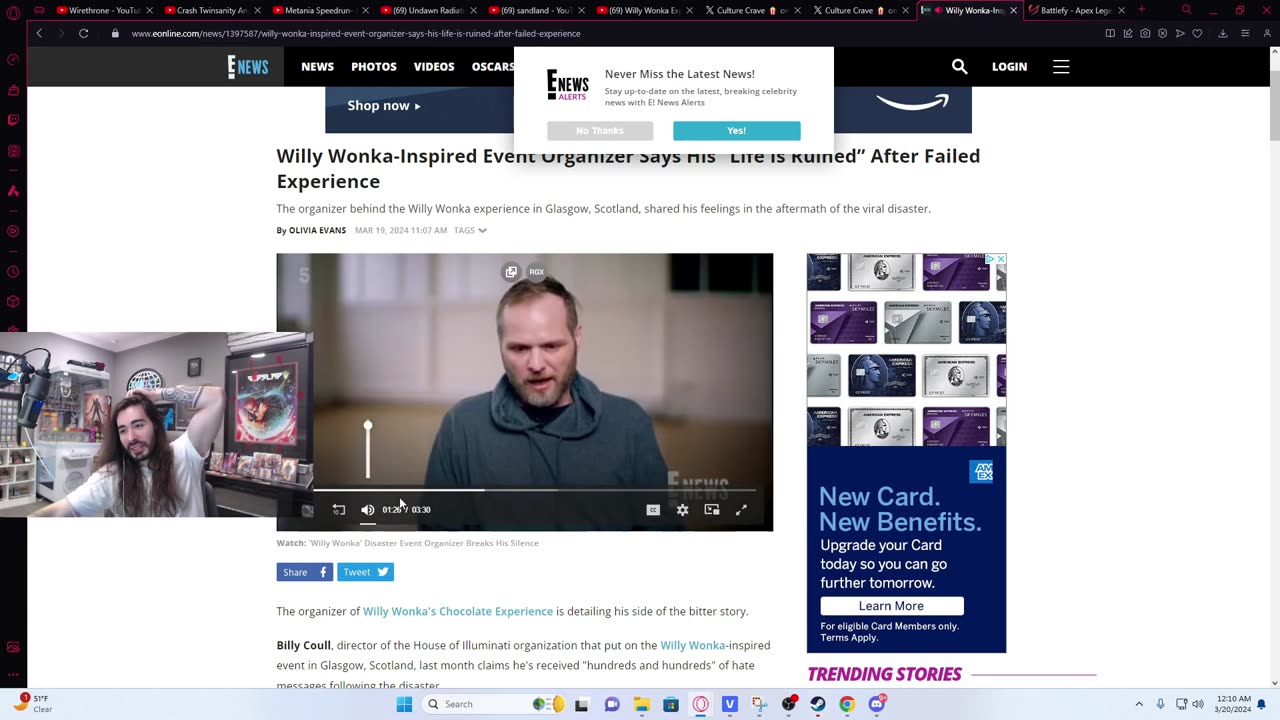Screen dimensions: 1280x720
Task: Open the NEWS menu item
Action: (x=317, y=67)
